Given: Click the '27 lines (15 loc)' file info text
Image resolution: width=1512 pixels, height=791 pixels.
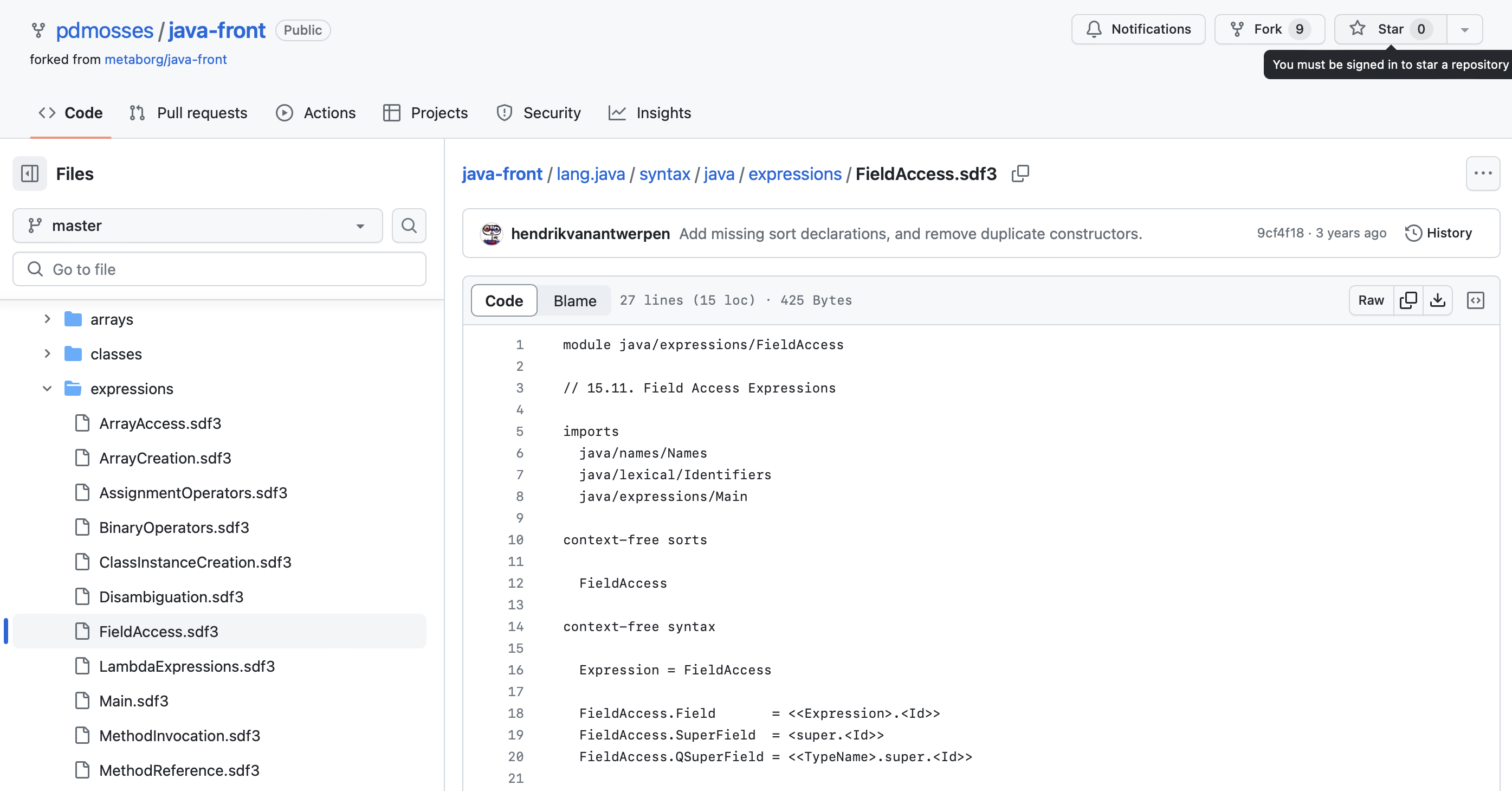Looking at the screenshot, I should click(x=687, y=300).
